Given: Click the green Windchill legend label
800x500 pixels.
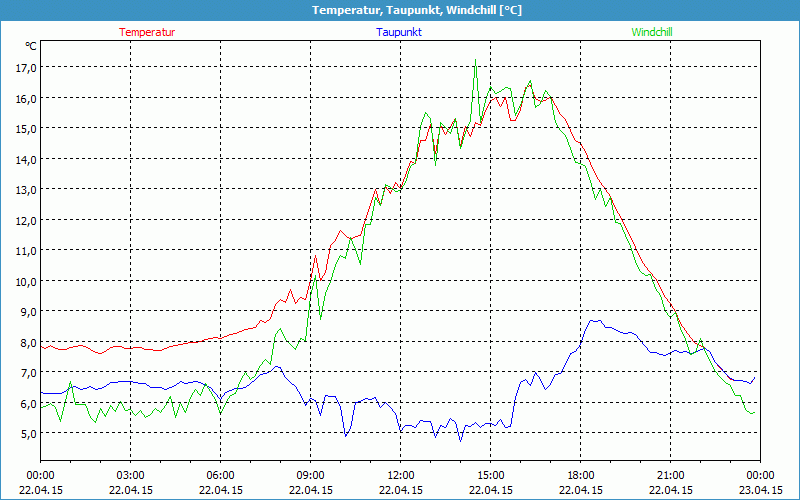Looking at the screenshot, I should click(652, 32).
